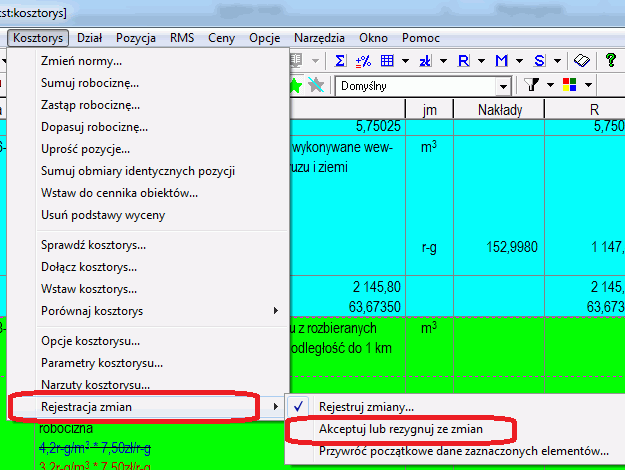Expand the Porównaj kosztorysy submenu
Image resolution: width=625 pixels, height=470 pixels.
click(x=148, y=311)
